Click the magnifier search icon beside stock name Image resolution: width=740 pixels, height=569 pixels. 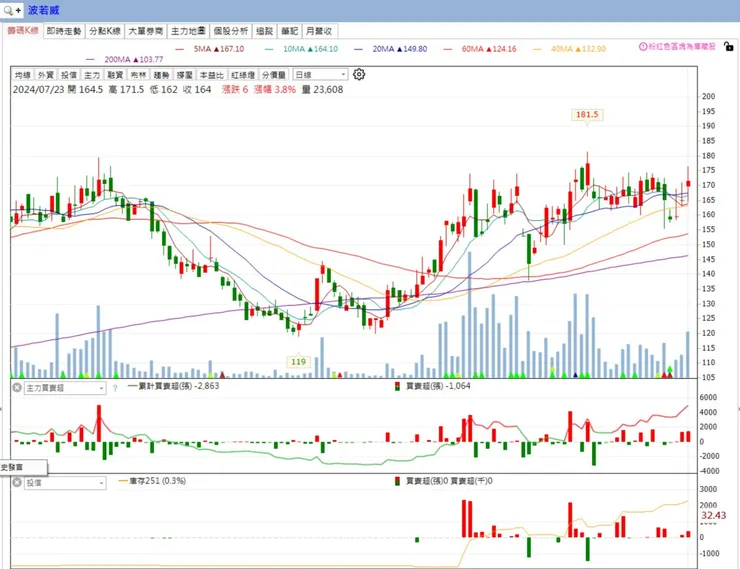9,10
